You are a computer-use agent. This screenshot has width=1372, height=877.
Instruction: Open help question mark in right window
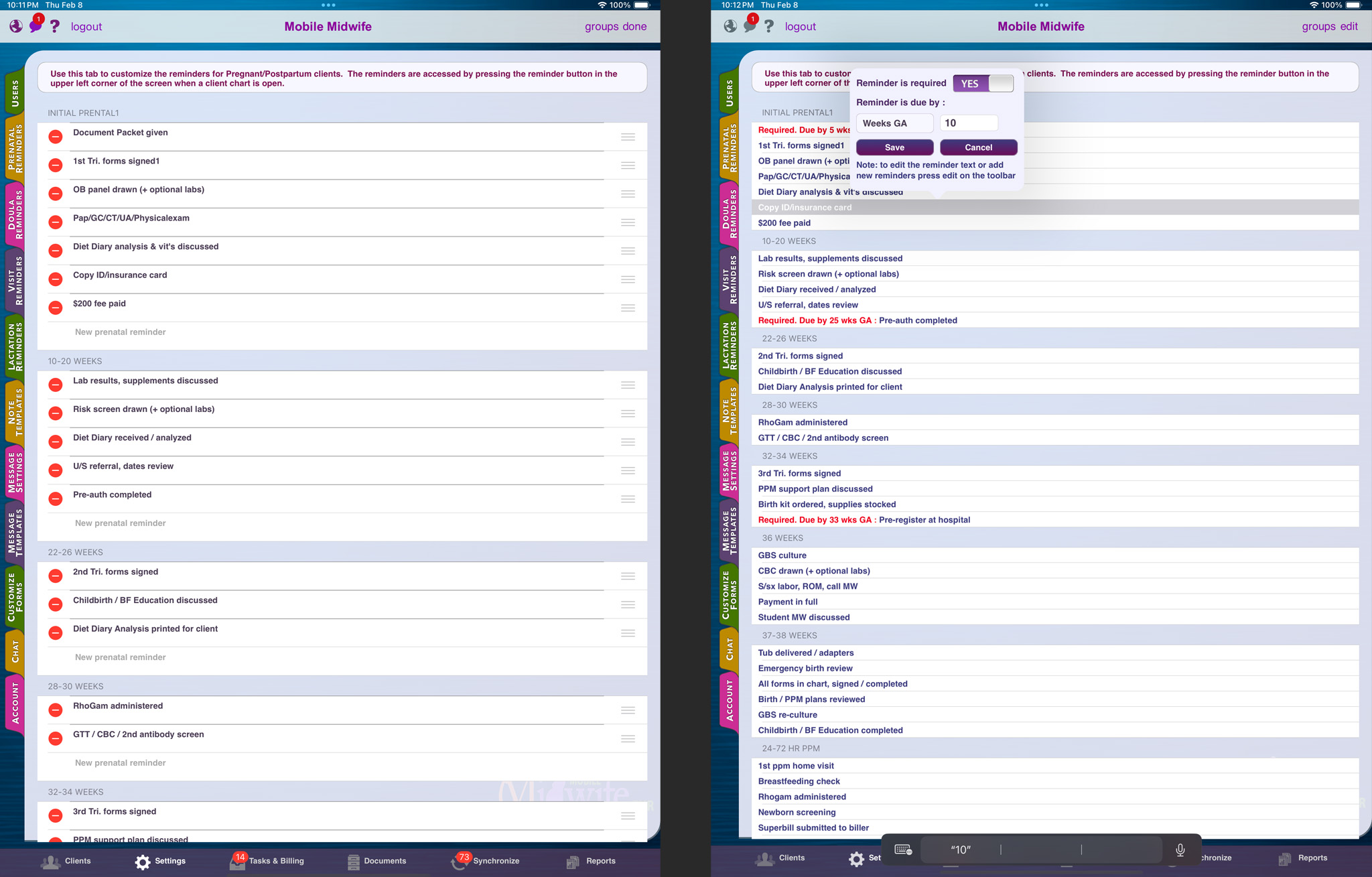[x=769, y=26]
